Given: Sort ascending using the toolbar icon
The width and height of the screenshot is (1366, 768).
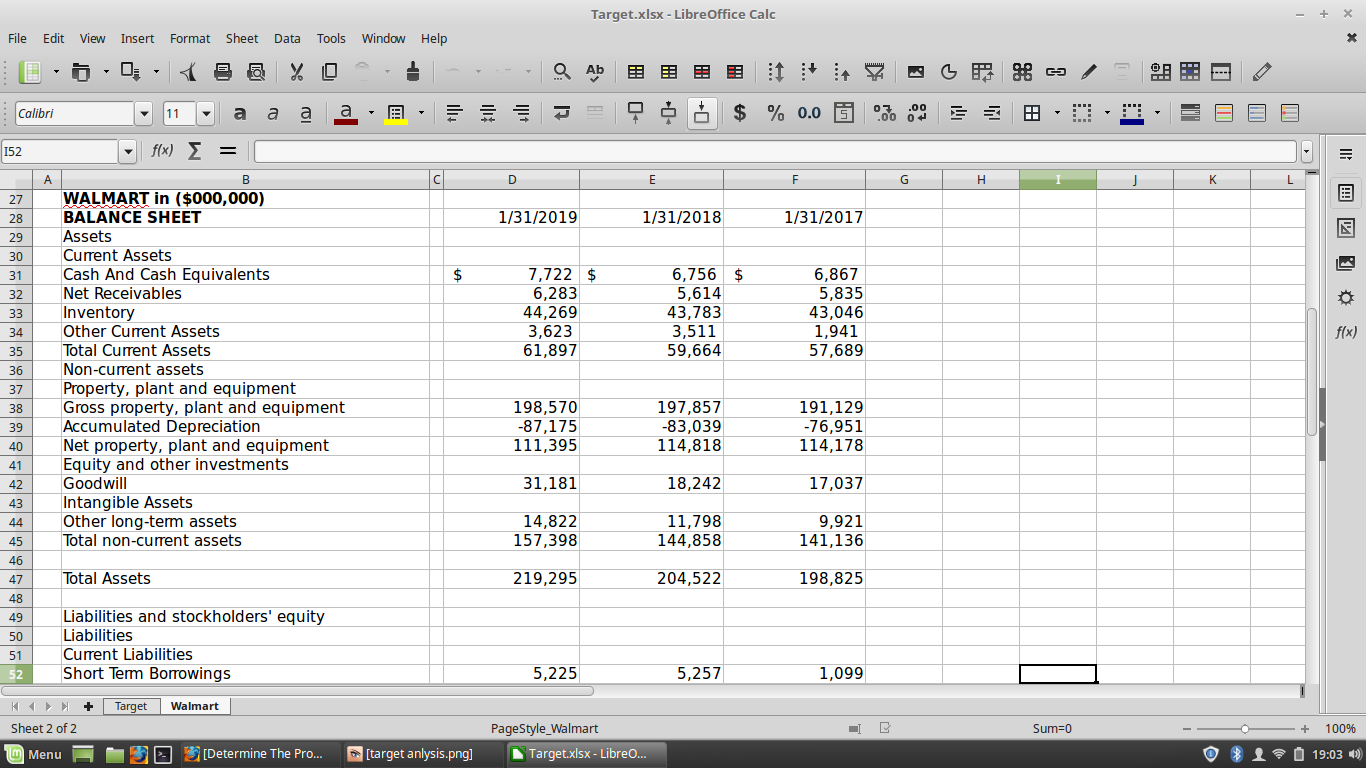Looking at the screenshot, I should click(x=809, y=72).
